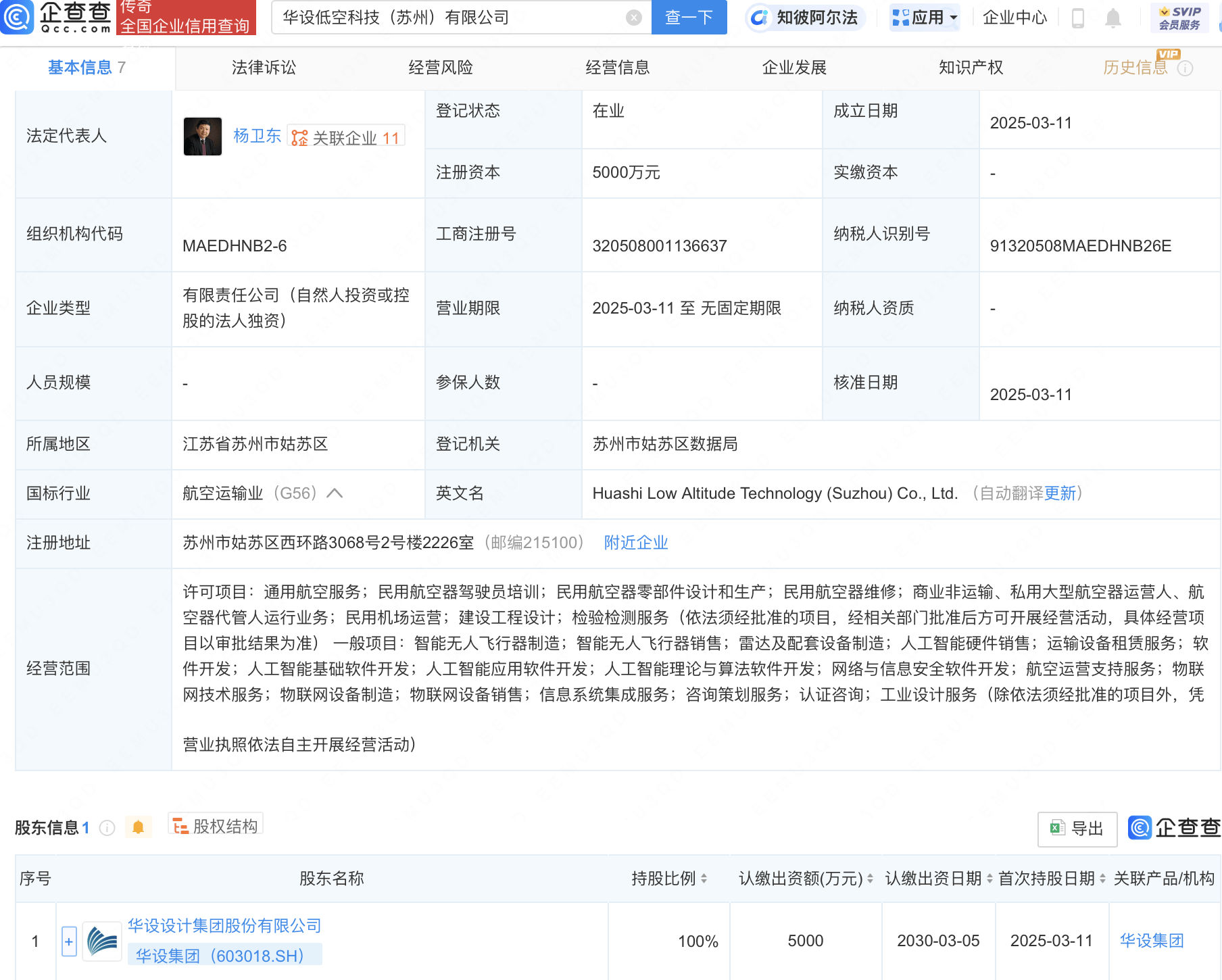Select 登记状态 value 在业
The width and height of the screenshot is (1222, 980).
click(x=608, y=111)
